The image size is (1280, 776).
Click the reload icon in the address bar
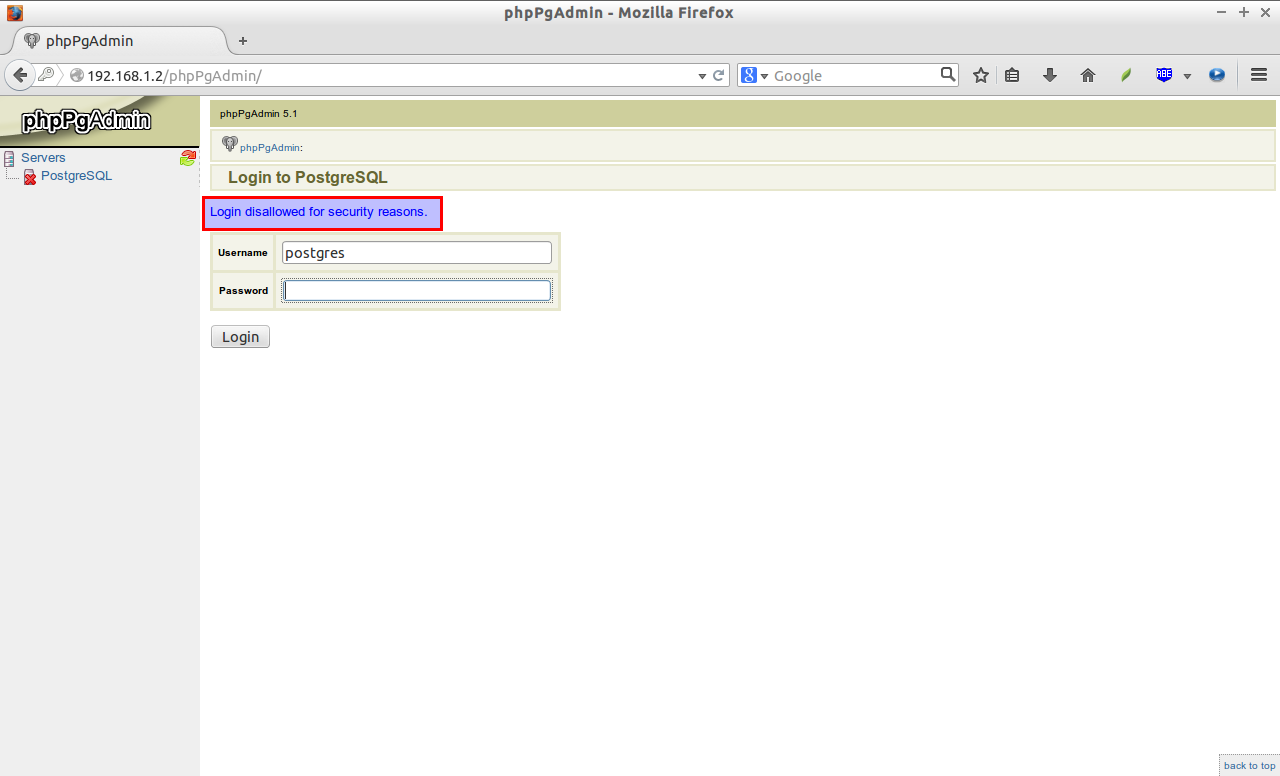pos(718,75)
